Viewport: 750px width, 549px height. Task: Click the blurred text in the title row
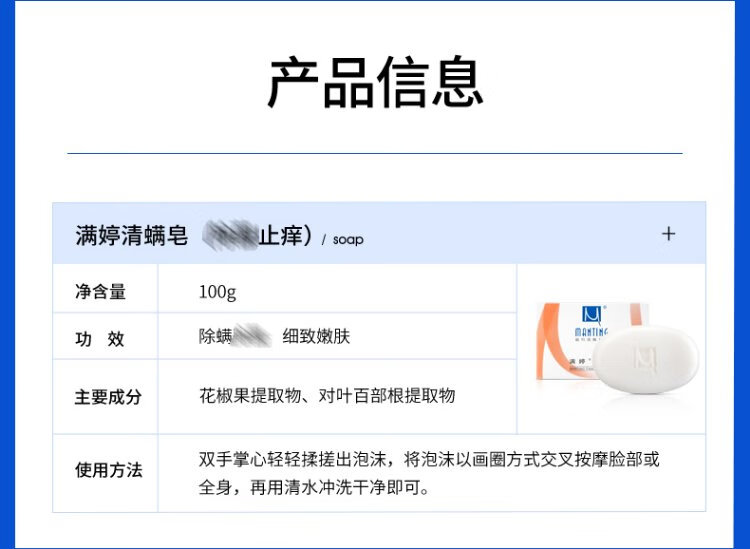[x=230, y=237]
